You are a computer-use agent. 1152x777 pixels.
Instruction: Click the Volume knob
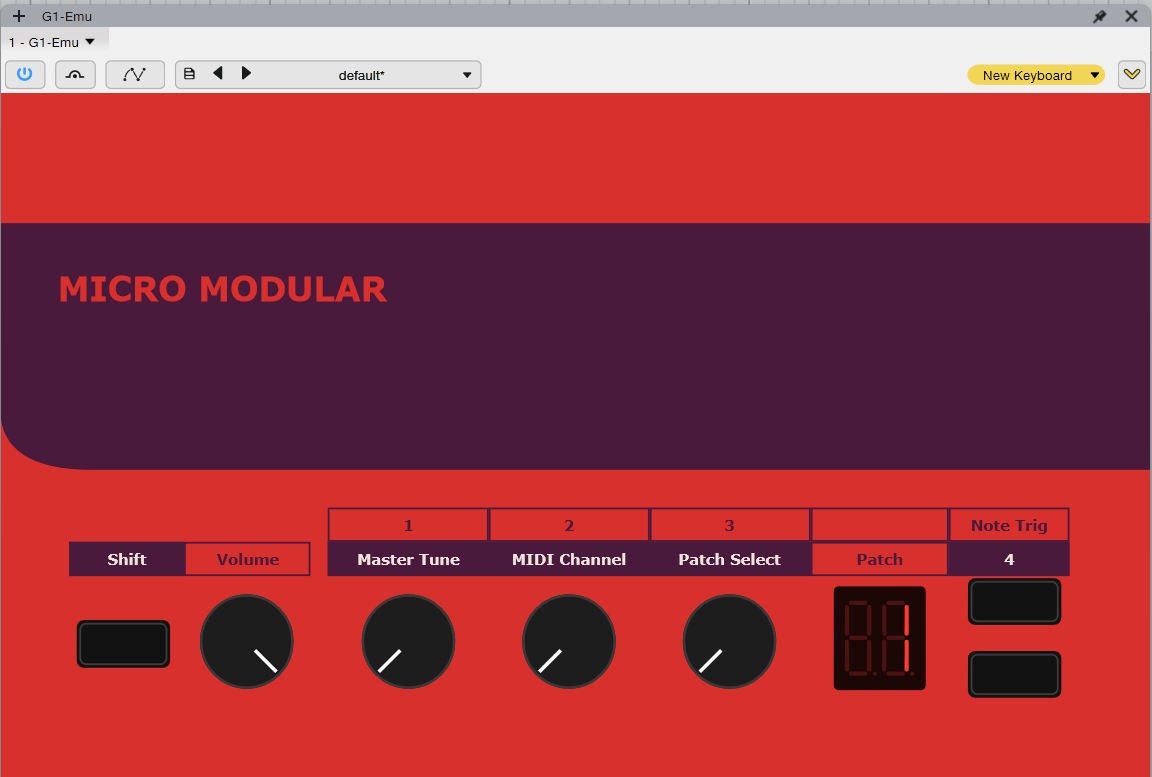[x=247, y=641]
